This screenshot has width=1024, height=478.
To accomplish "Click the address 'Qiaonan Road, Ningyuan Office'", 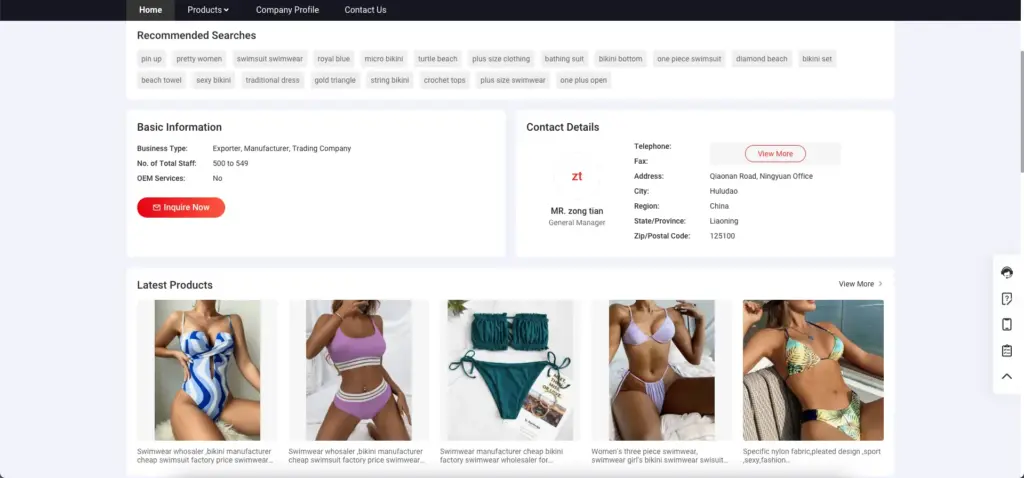I will (761, 176).
